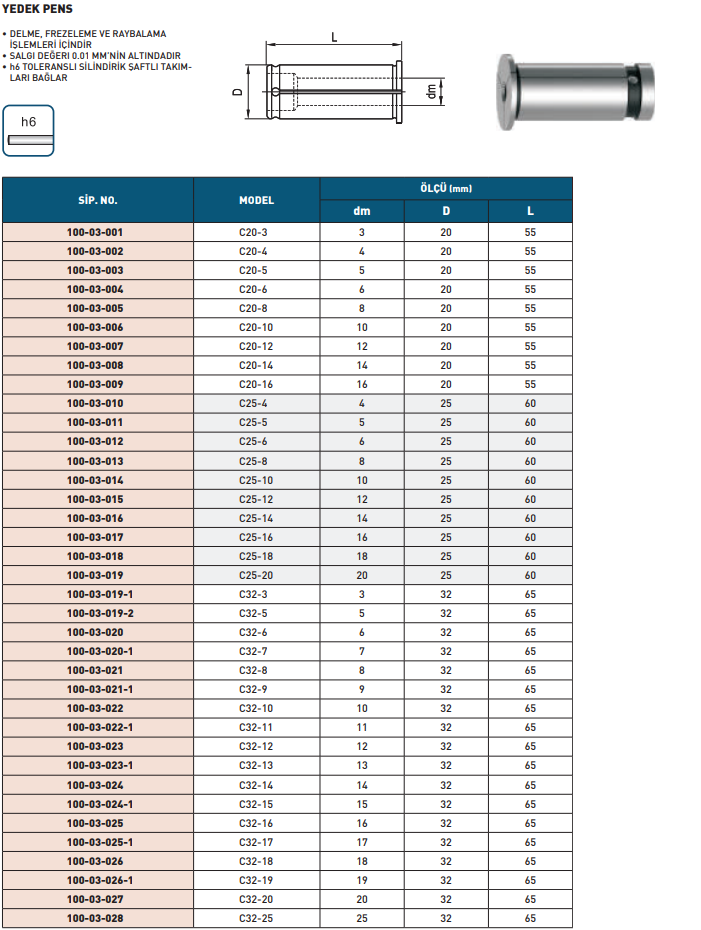Screen dimensions: 701x930
Task: Select the SİP. NO. column header
Action: (97, 200)
